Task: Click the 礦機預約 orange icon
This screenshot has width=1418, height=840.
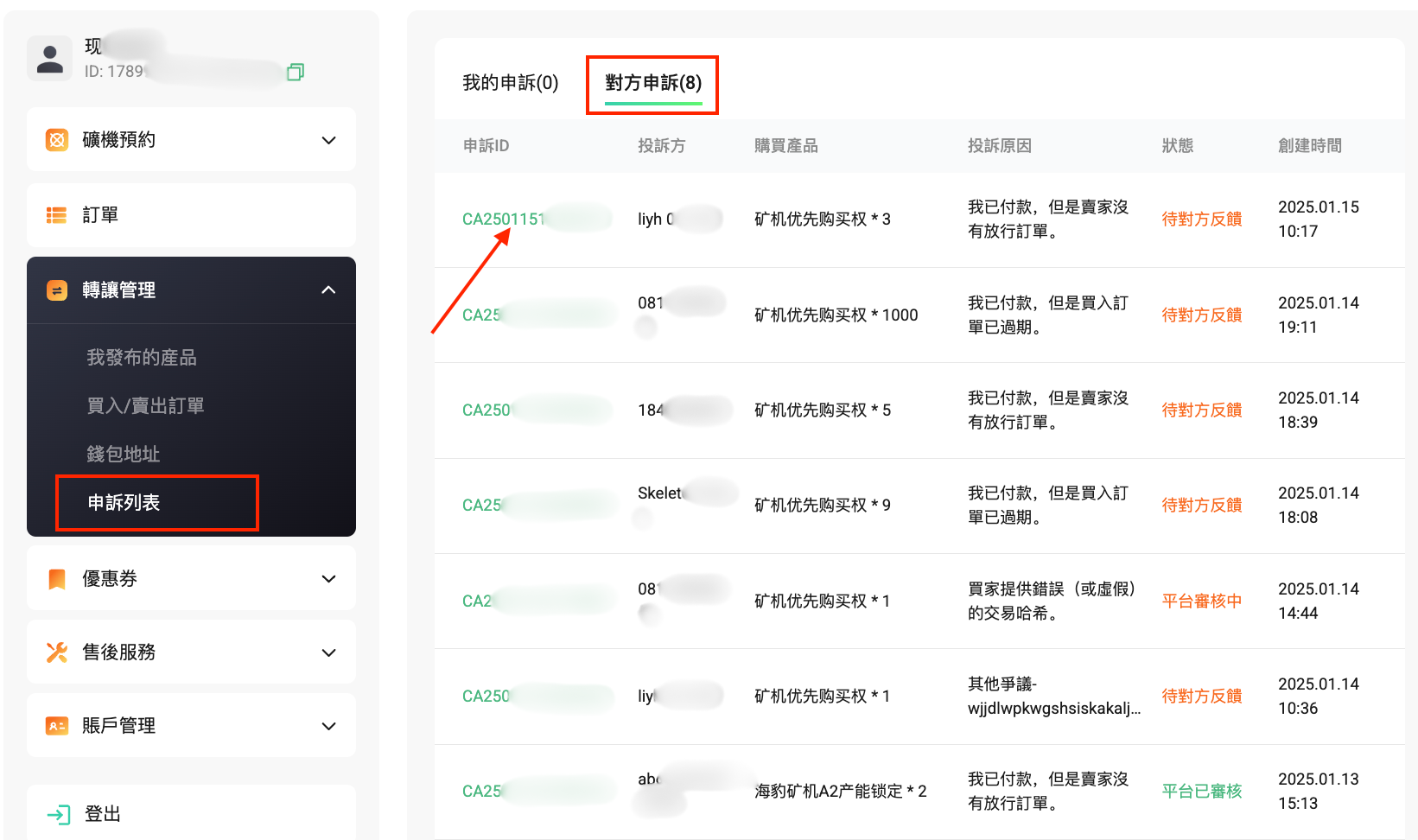Action: click(x=57, y=140)
